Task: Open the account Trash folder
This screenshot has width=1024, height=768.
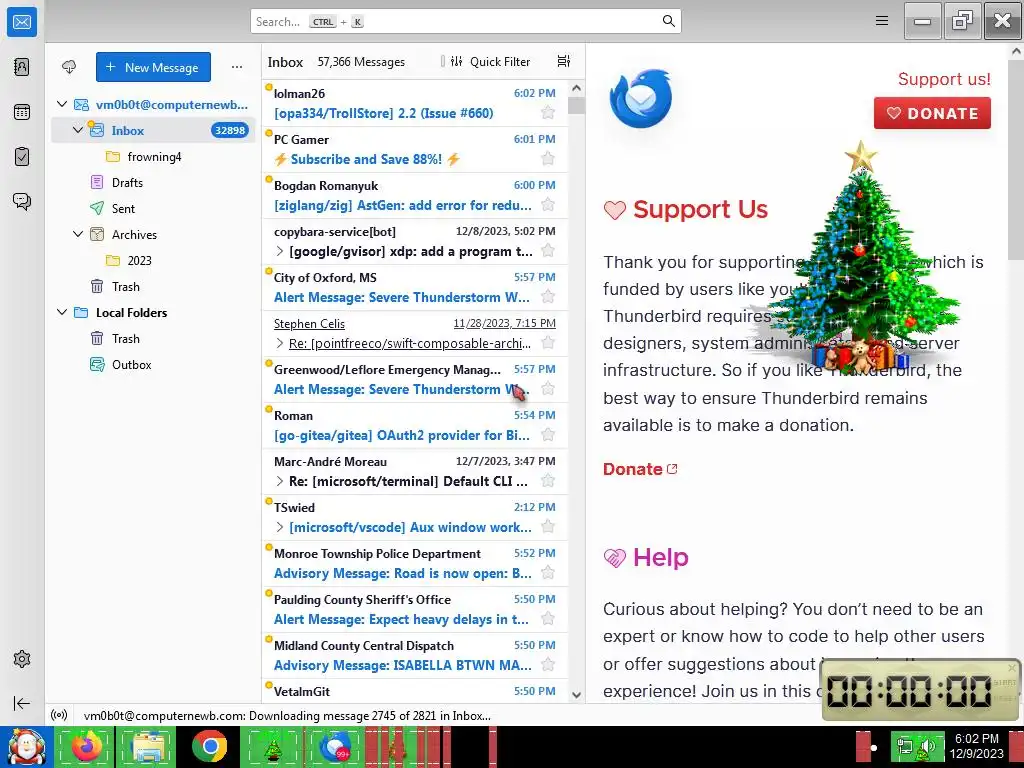Action: coord(153,286)
